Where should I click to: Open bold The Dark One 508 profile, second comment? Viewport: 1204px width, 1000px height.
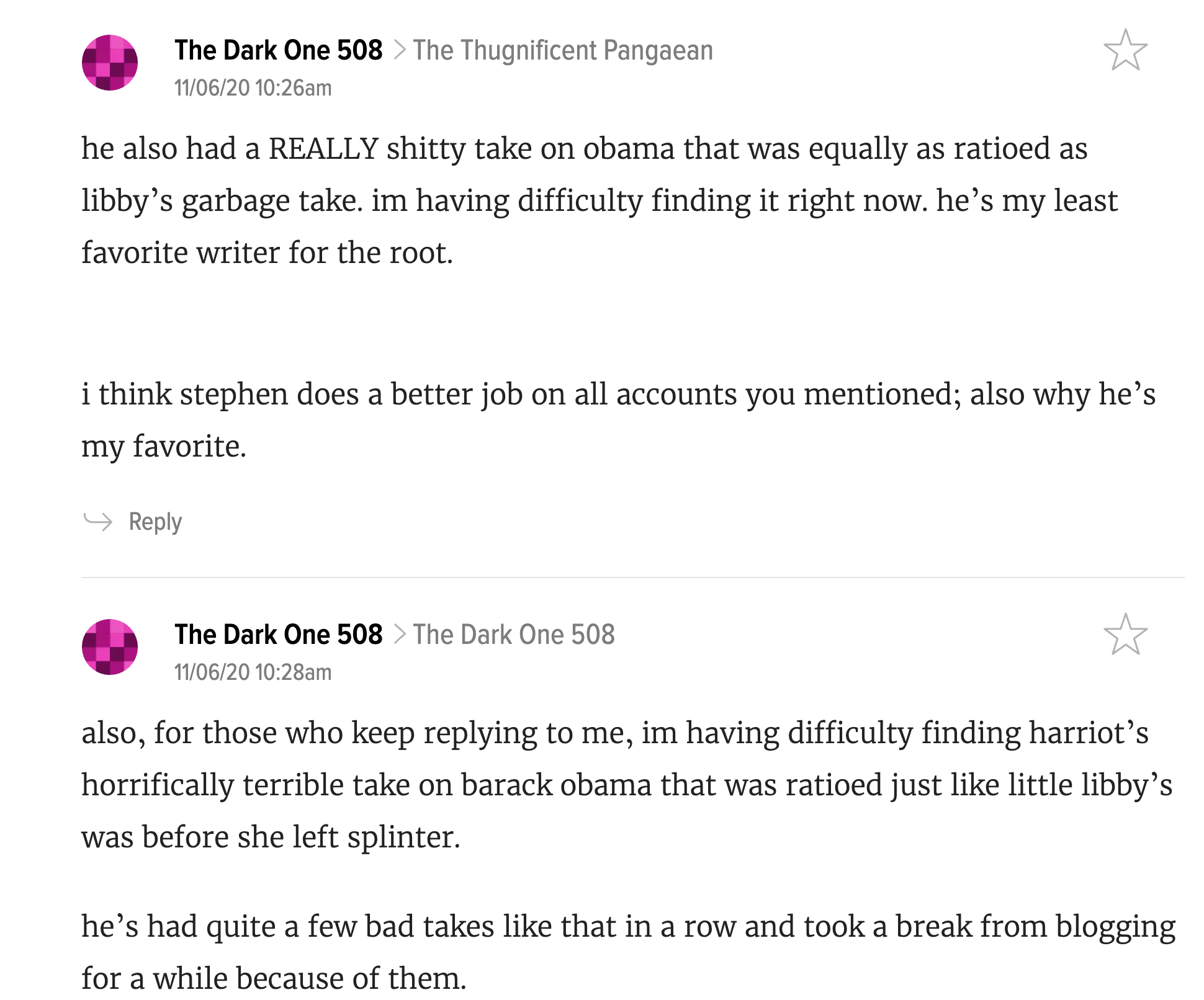(x=279, y=635)
